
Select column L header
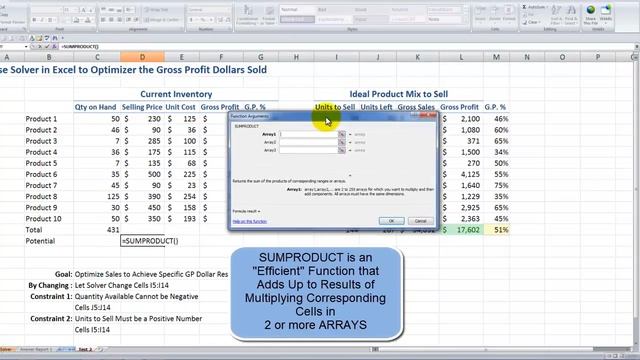(x=461, y=57)
